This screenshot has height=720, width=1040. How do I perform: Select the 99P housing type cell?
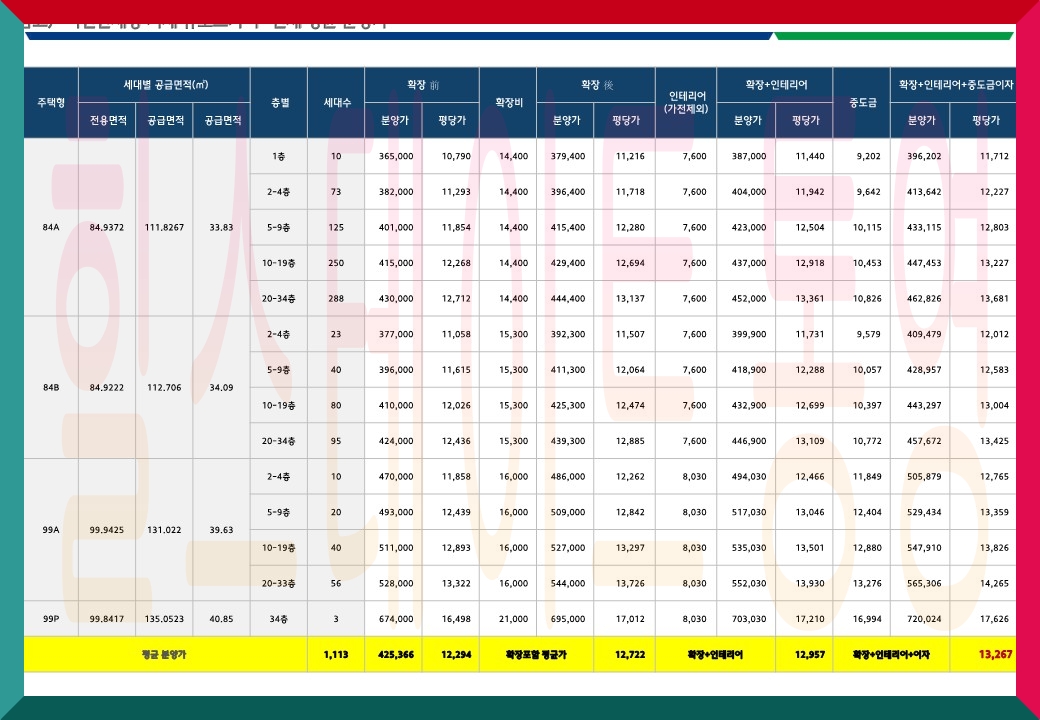51,619
